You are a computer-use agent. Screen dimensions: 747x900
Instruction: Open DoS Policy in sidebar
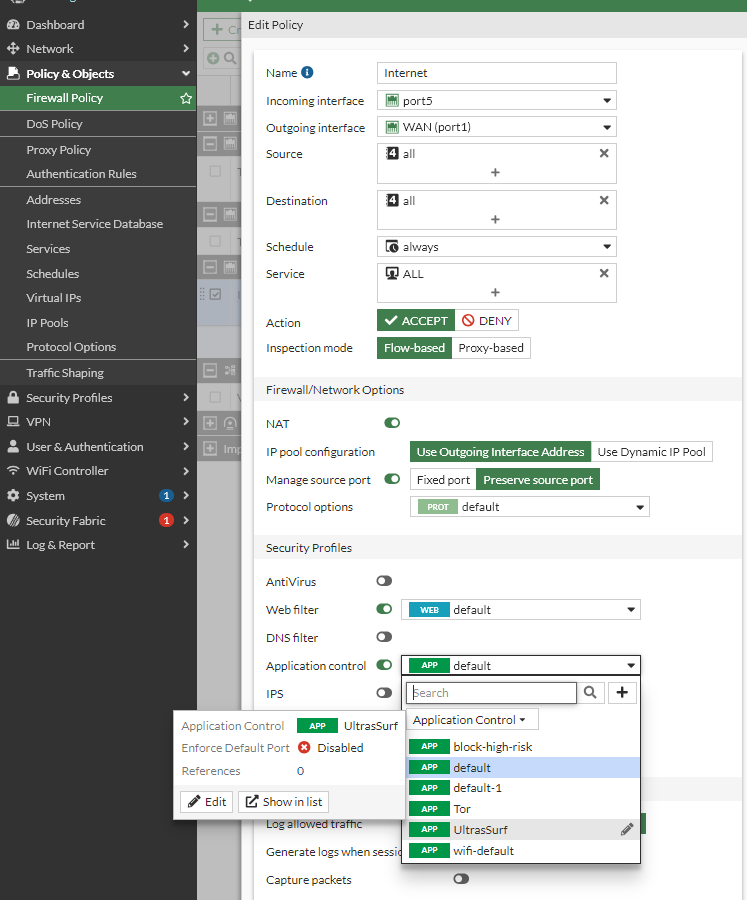[x=54, y=124]
